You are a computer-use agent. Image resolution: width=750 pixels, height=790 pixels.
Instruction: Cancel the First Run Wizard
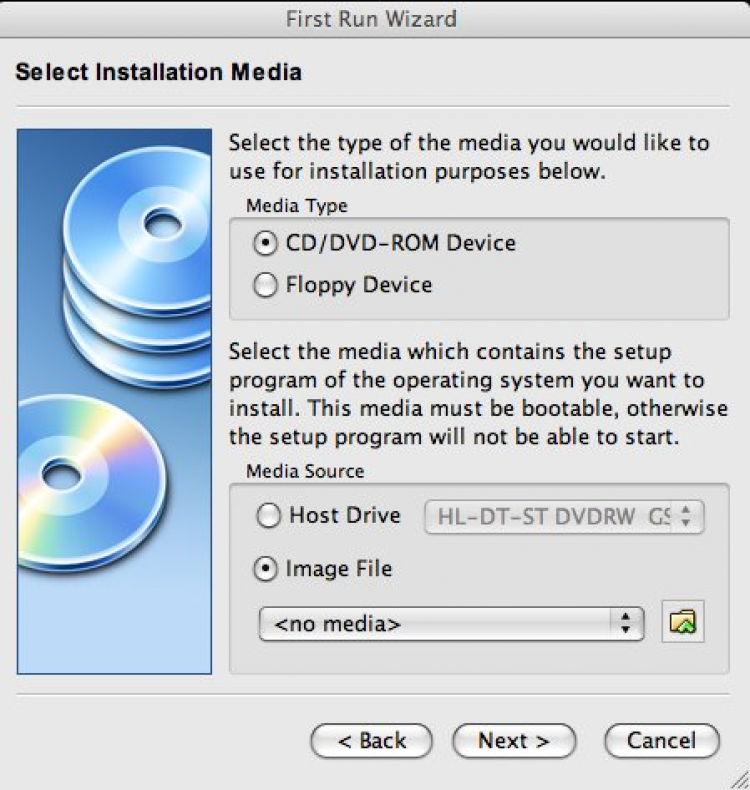[x=661, y=741]
